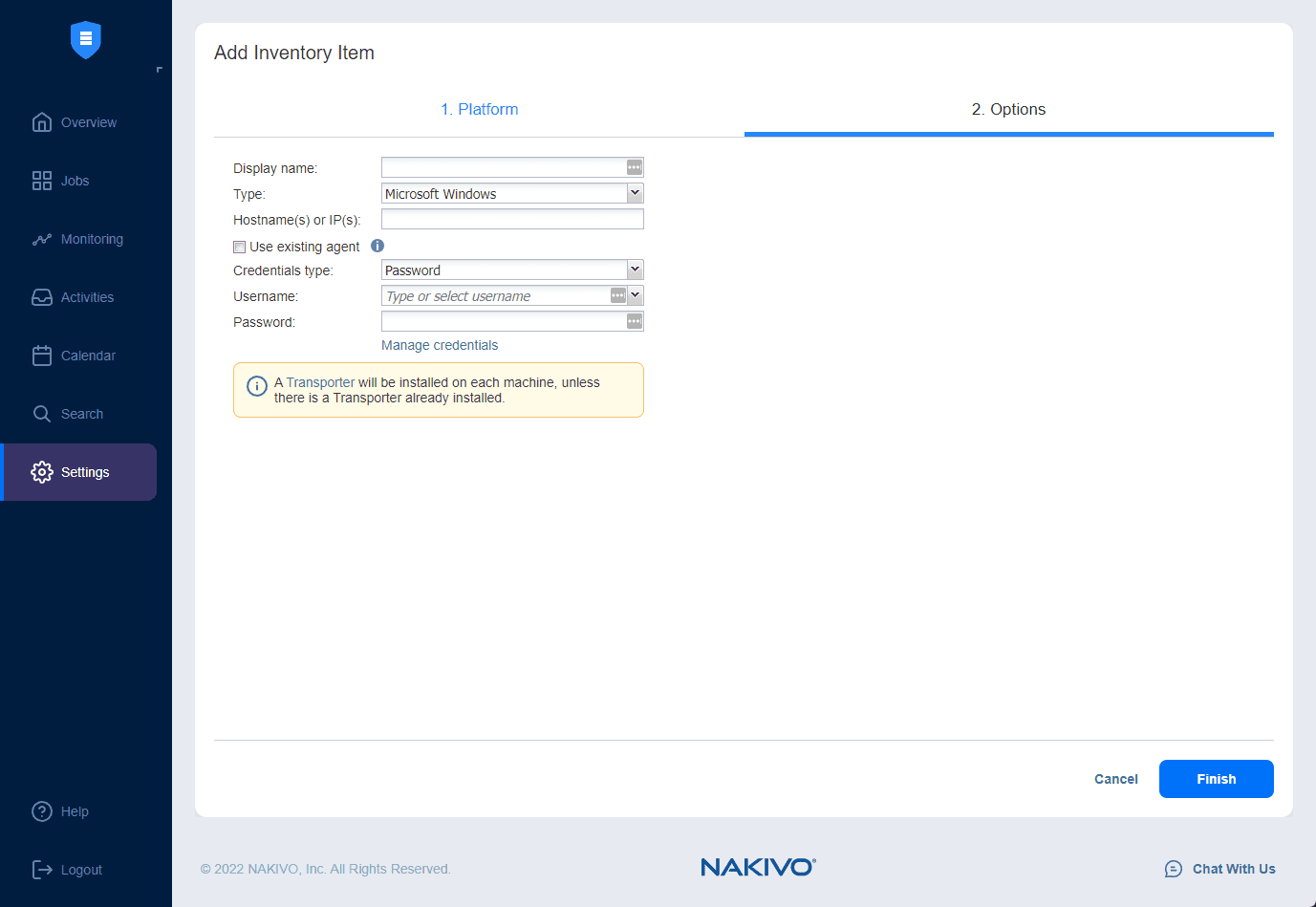Image resolution: width=1316 pixels, height=907 pixels.
Task: Go to Activities via sidebar icon
Action: tap(75, 297)
